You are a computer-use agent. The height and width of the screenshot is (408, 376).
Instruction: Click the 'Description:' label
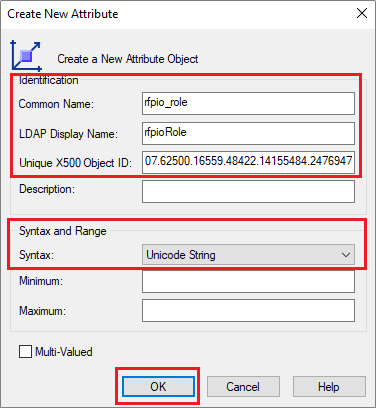[47, 189]
